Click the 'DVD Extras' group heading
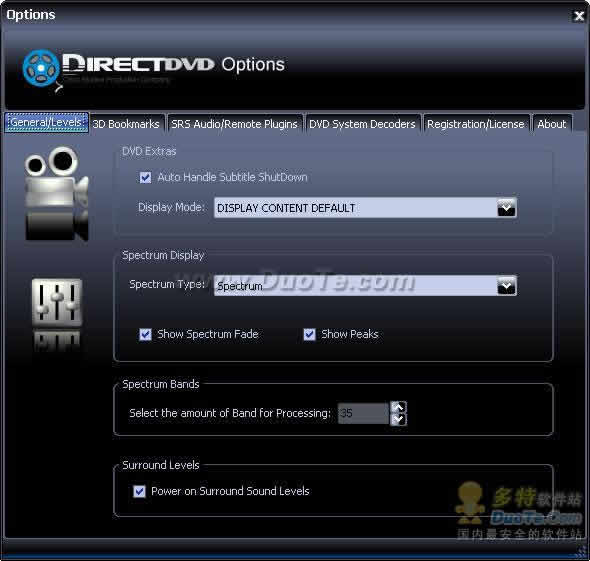 coord(149,151)
